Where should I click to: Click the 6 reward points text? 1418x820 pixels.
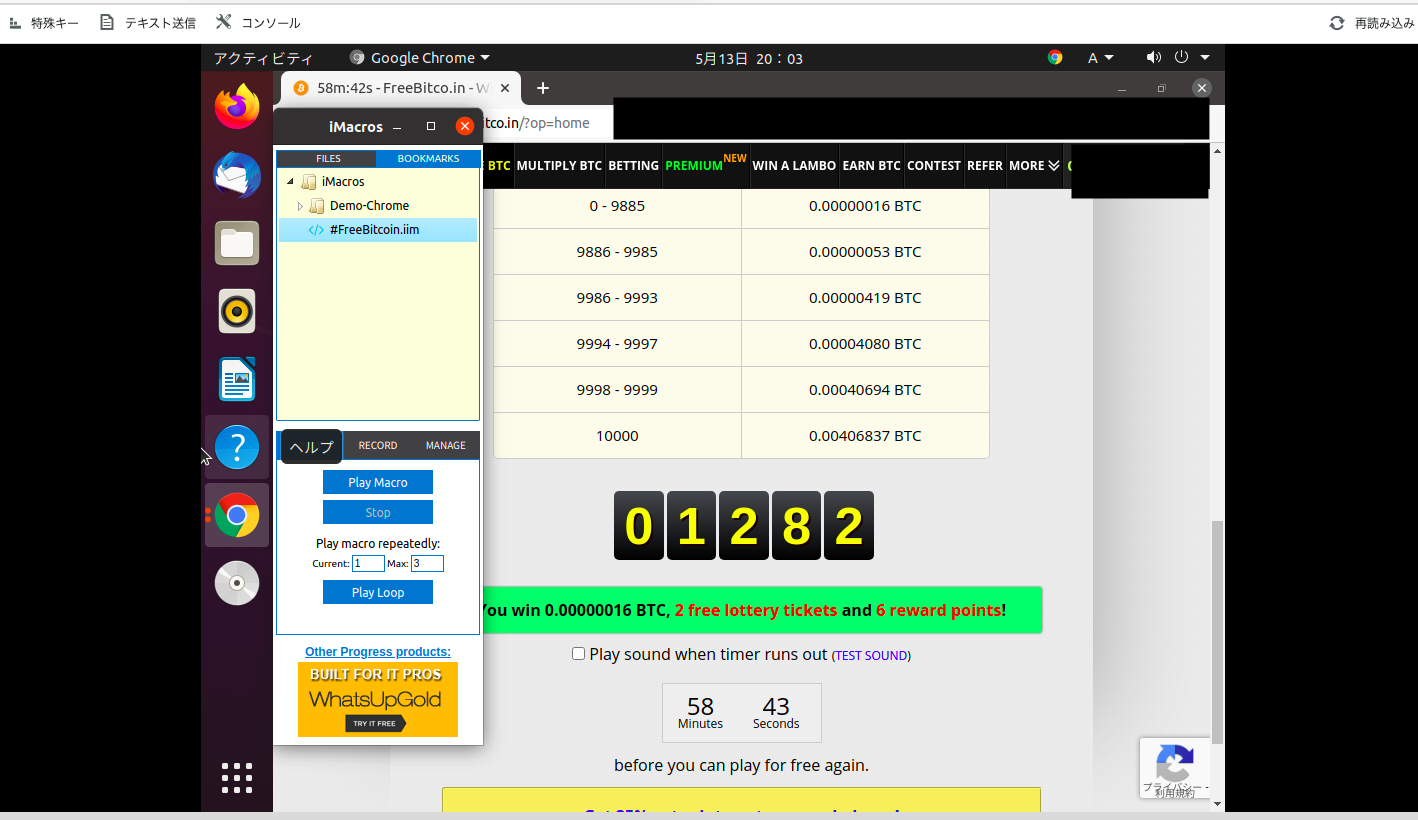(939, 610)
